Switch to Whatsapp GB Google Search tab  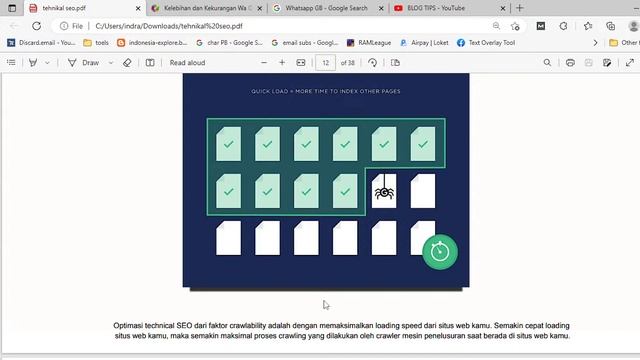[x=328, y=8]
